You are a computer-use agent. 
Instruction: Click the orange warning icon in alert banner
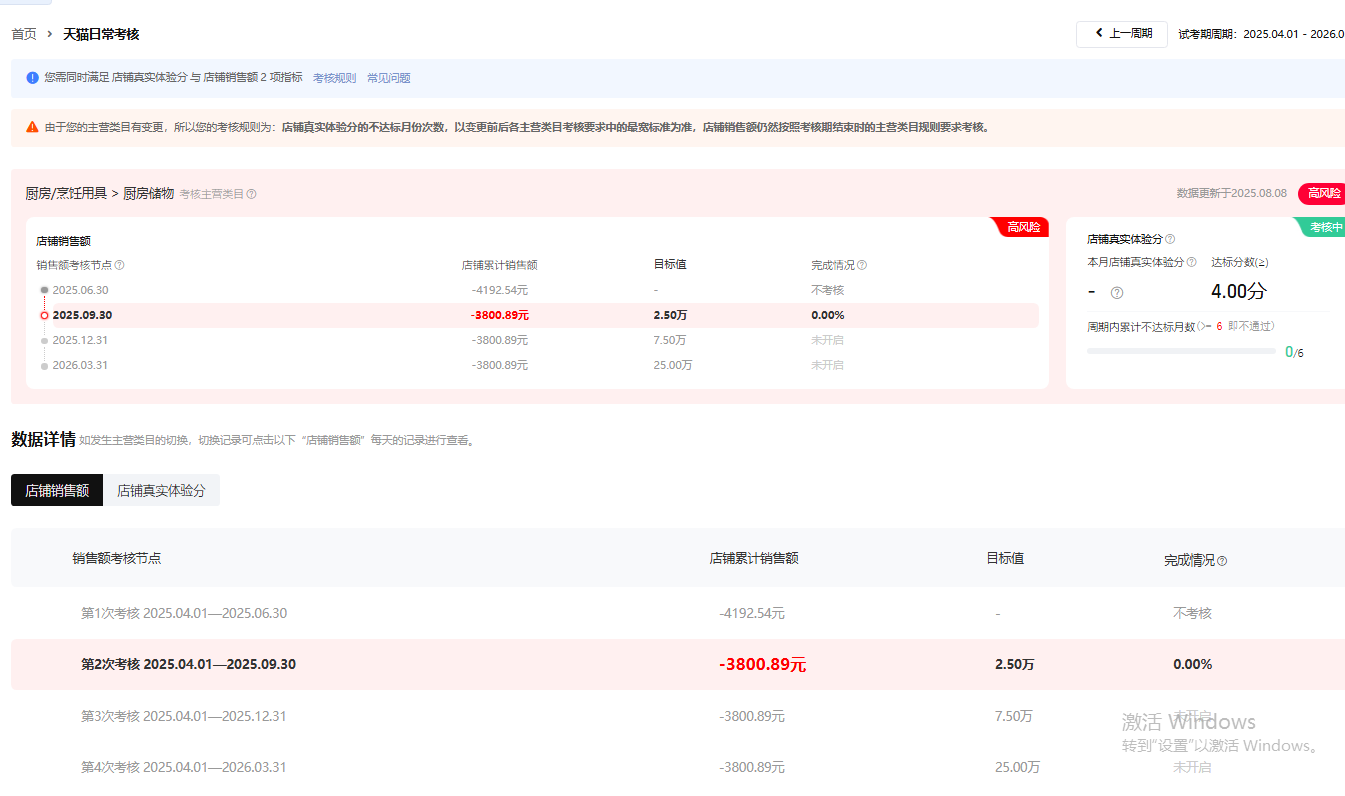click(33, 127)
